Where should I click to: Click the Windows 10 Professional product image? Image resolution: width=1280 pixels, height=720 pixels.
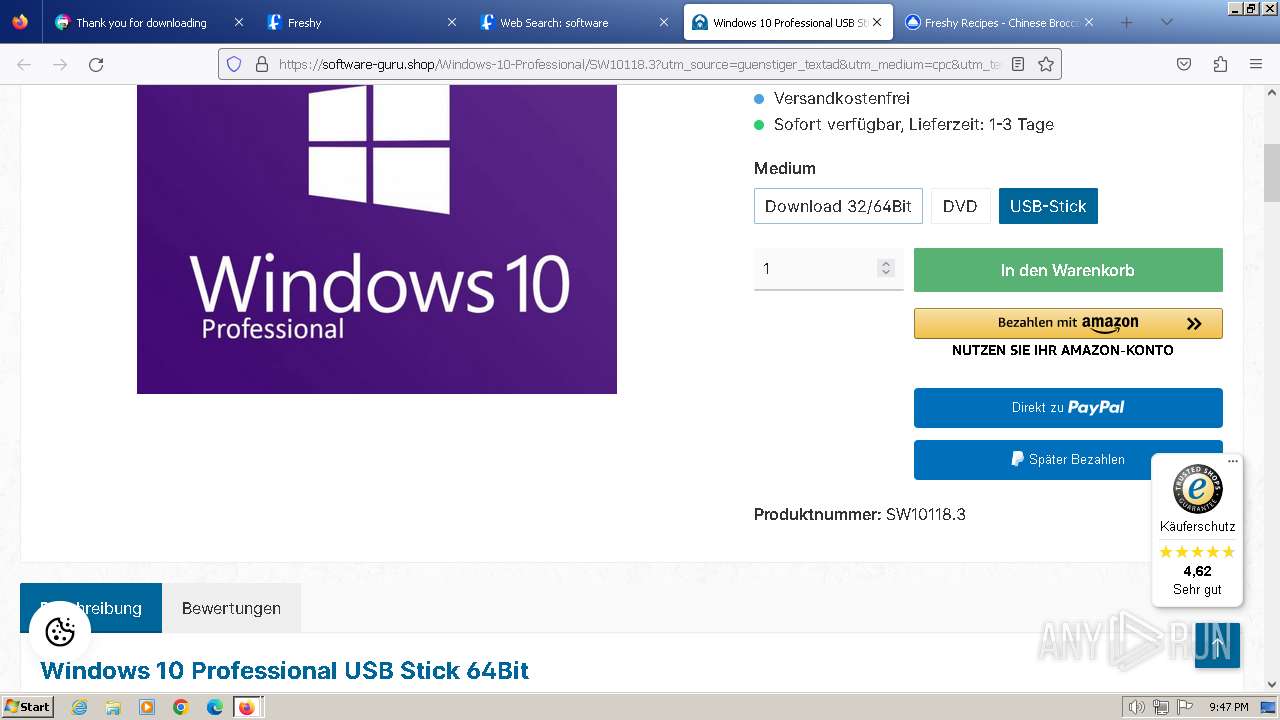[x=377, y=239]
